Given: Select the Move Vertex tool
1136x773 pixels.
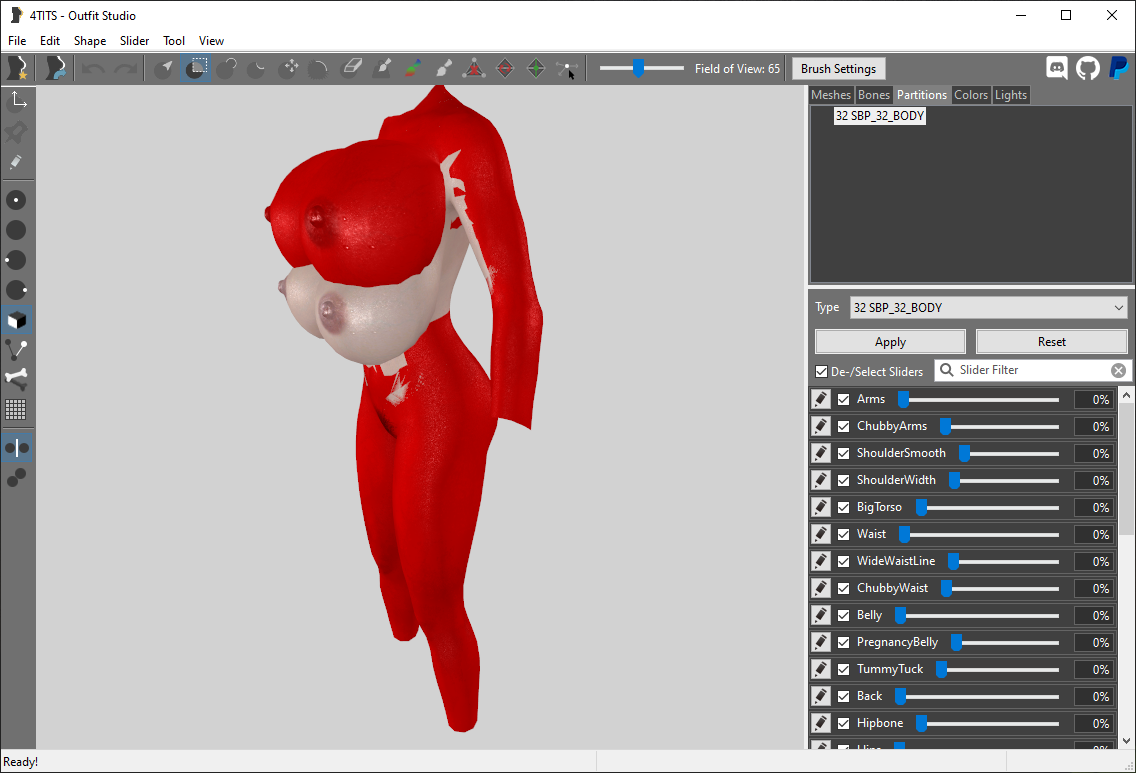Looking at the screenshot, I should (x=567, y=69).
